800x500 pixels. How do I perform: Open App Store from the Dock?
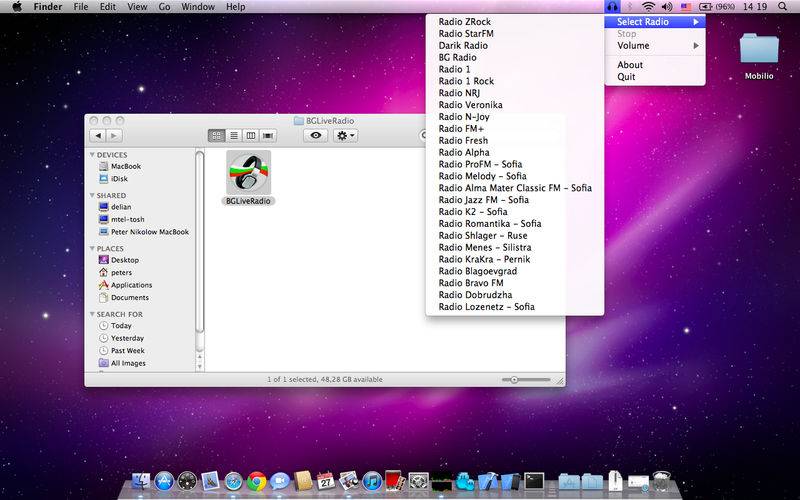(x=164, y=481)
